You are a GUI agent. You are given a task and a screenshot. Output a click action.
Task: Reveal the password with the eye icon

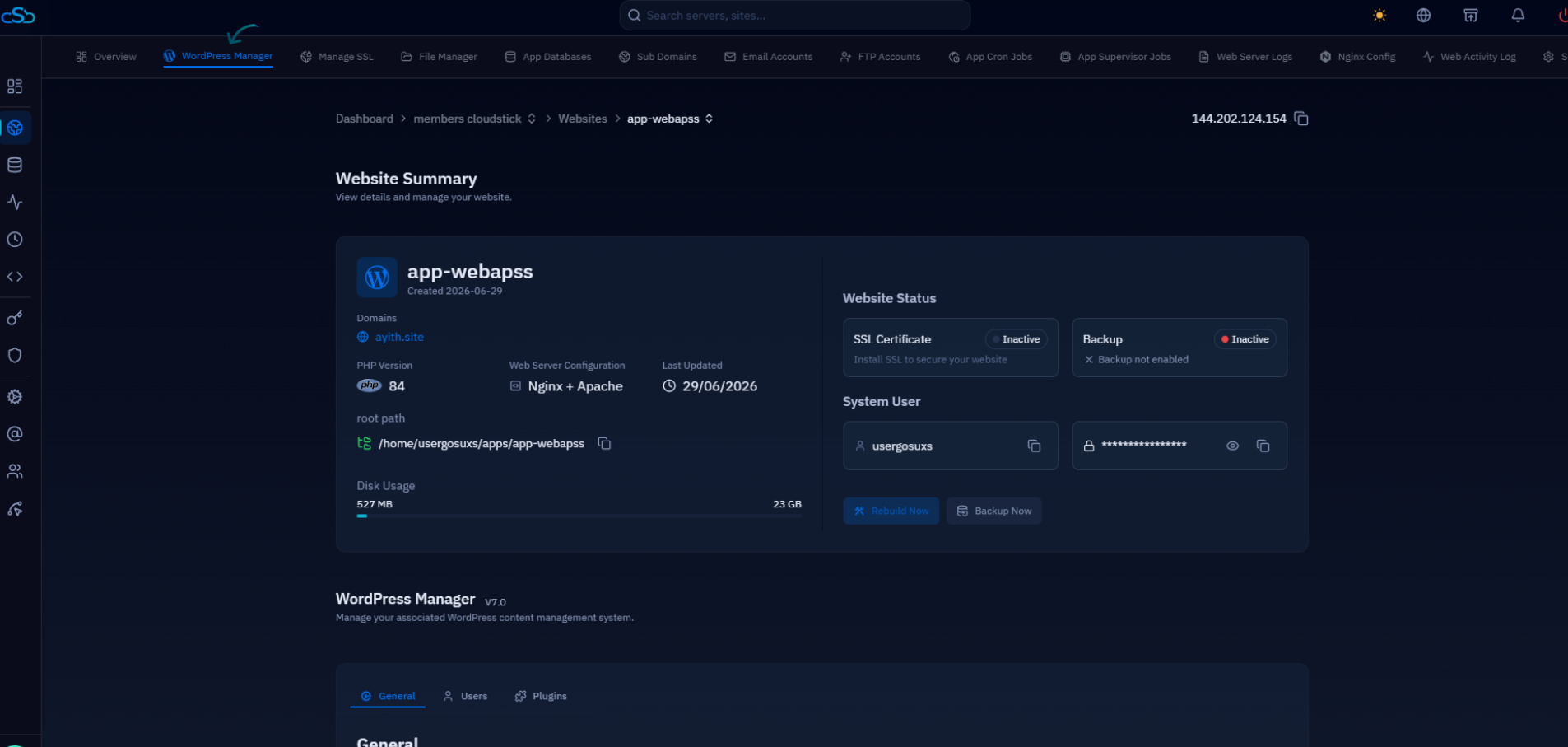(x=1232, y=446)
